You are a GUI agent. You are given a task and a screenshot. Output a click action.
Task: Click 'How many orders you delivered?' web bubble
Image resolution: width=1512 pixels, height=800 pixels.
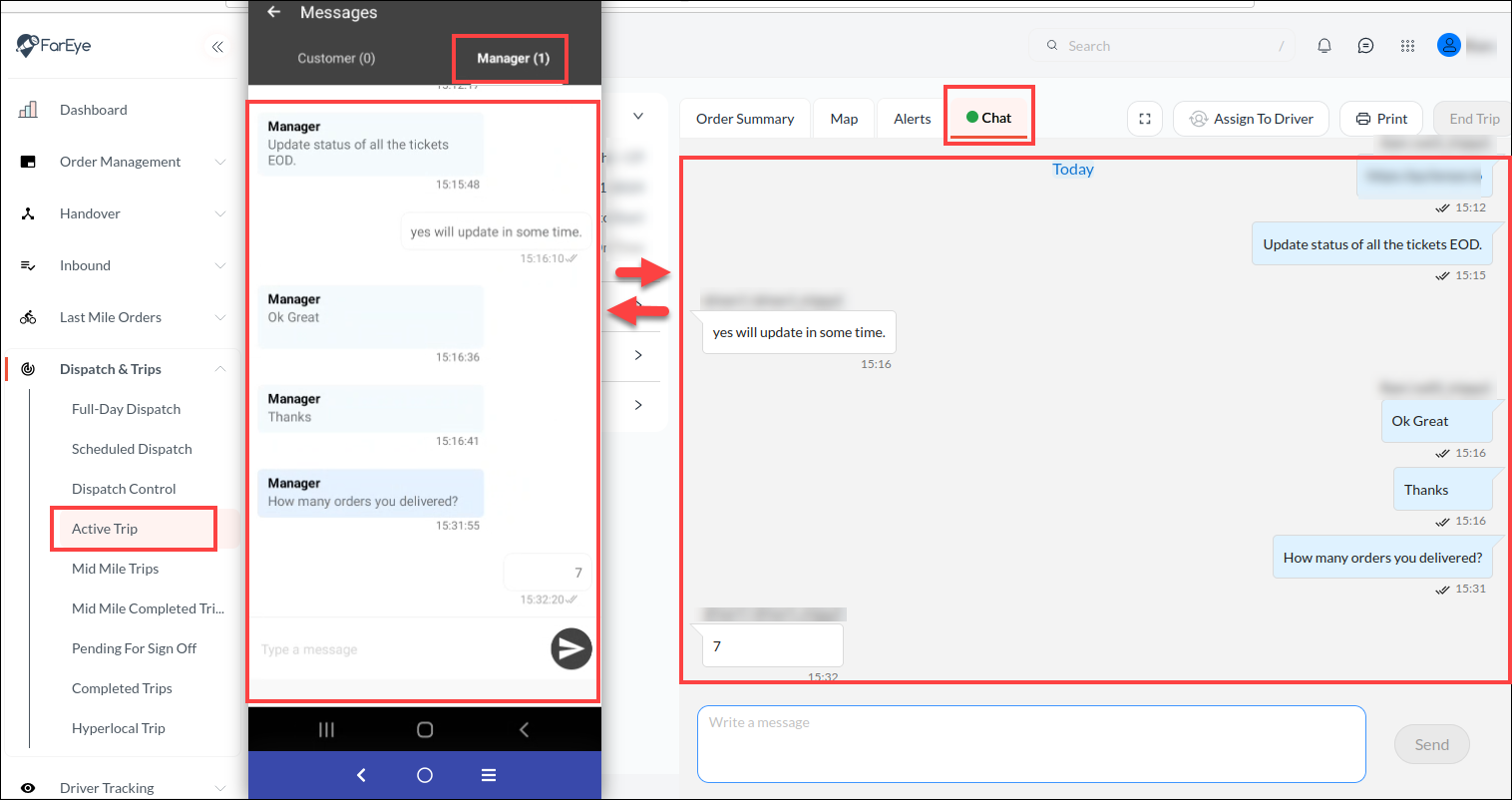click(x=1382, y=558)
